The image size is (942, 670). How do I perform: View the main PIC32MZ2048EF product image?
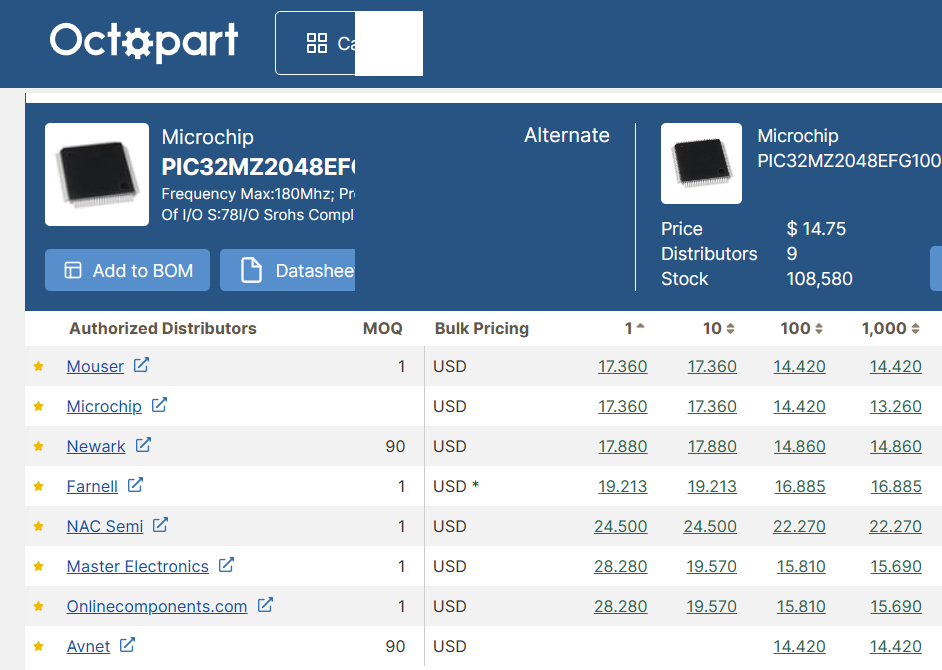(97, 174)
